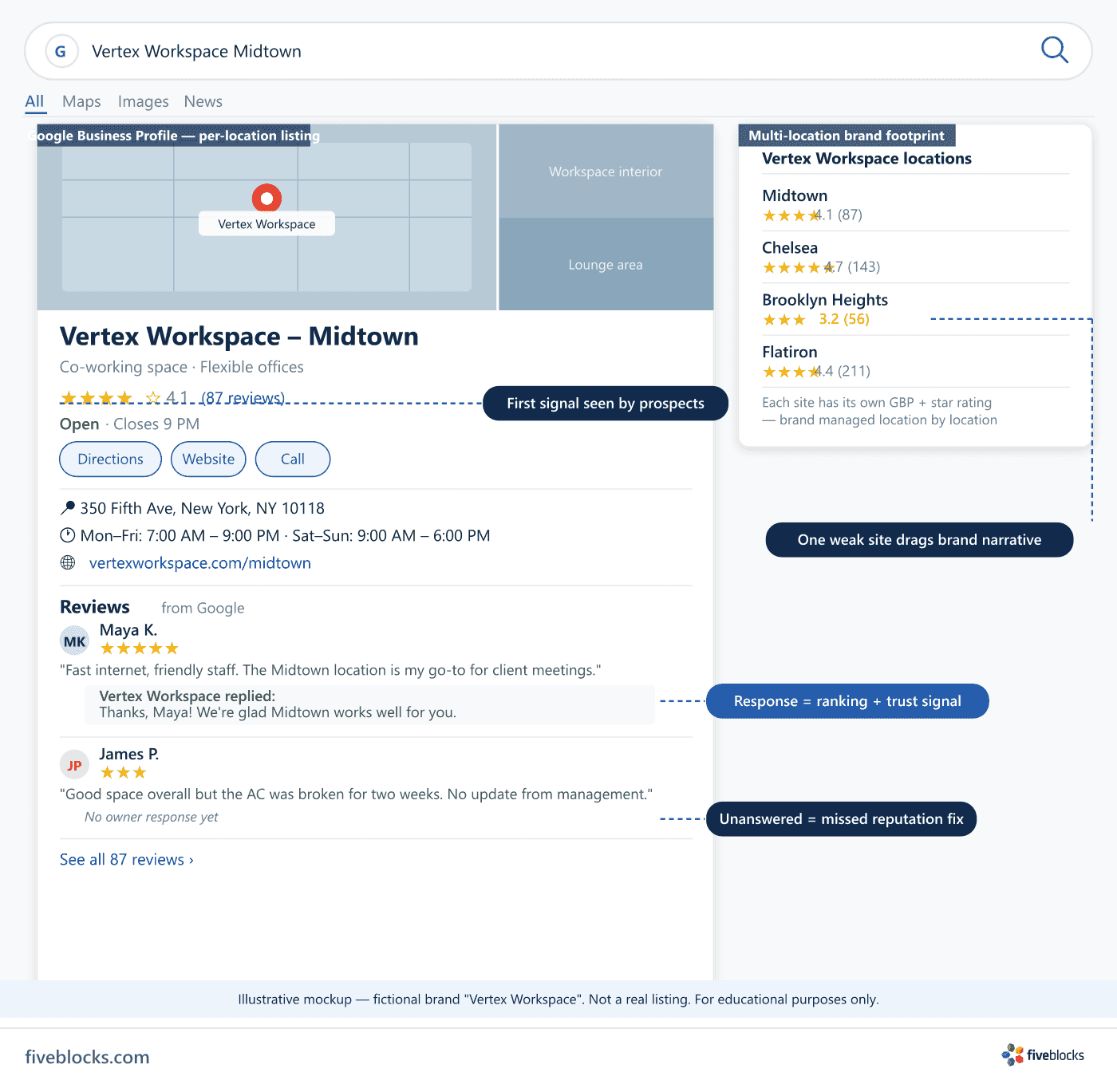The width and height of the screenshot is (1117, 1092).
Task: Click James P.'s three-star rating
Action: click(124, 772)
